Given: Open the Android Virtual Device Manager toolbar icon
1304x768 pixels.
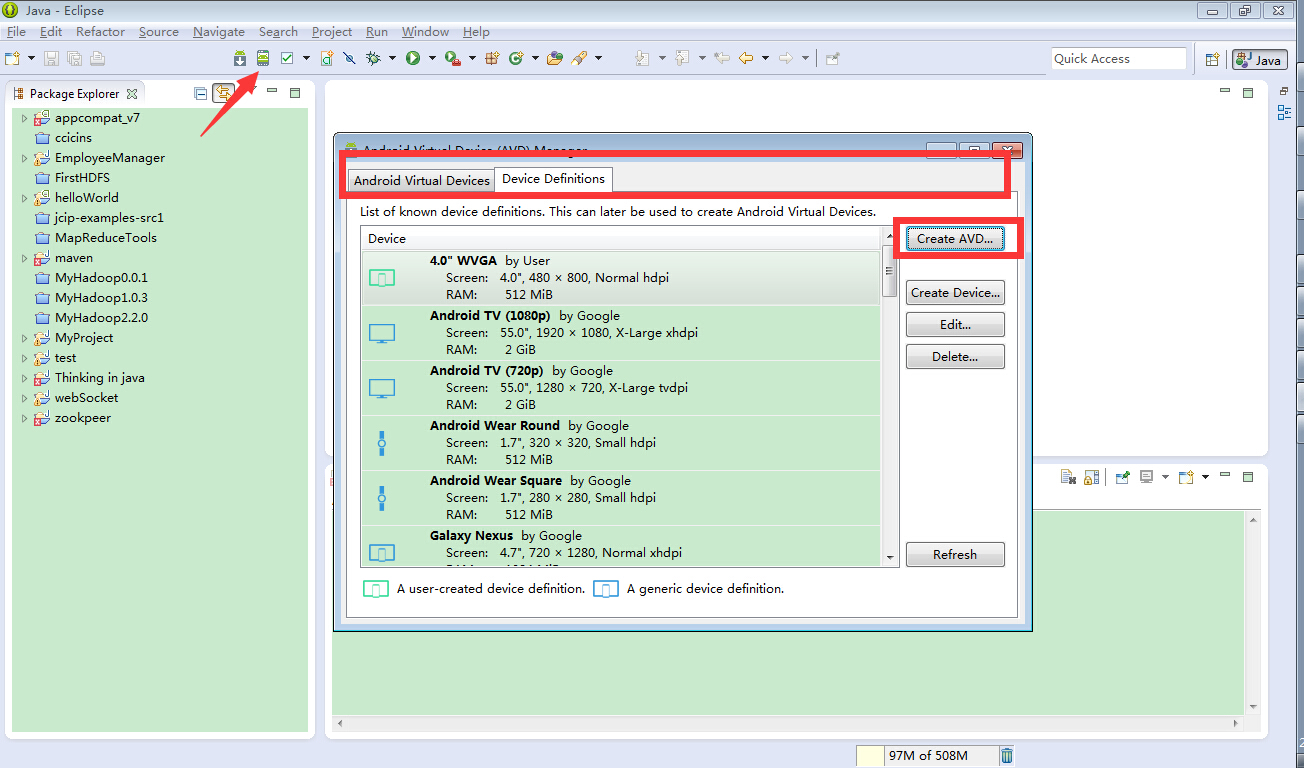Looking at the screenshot, I should (x=263, y=58).
